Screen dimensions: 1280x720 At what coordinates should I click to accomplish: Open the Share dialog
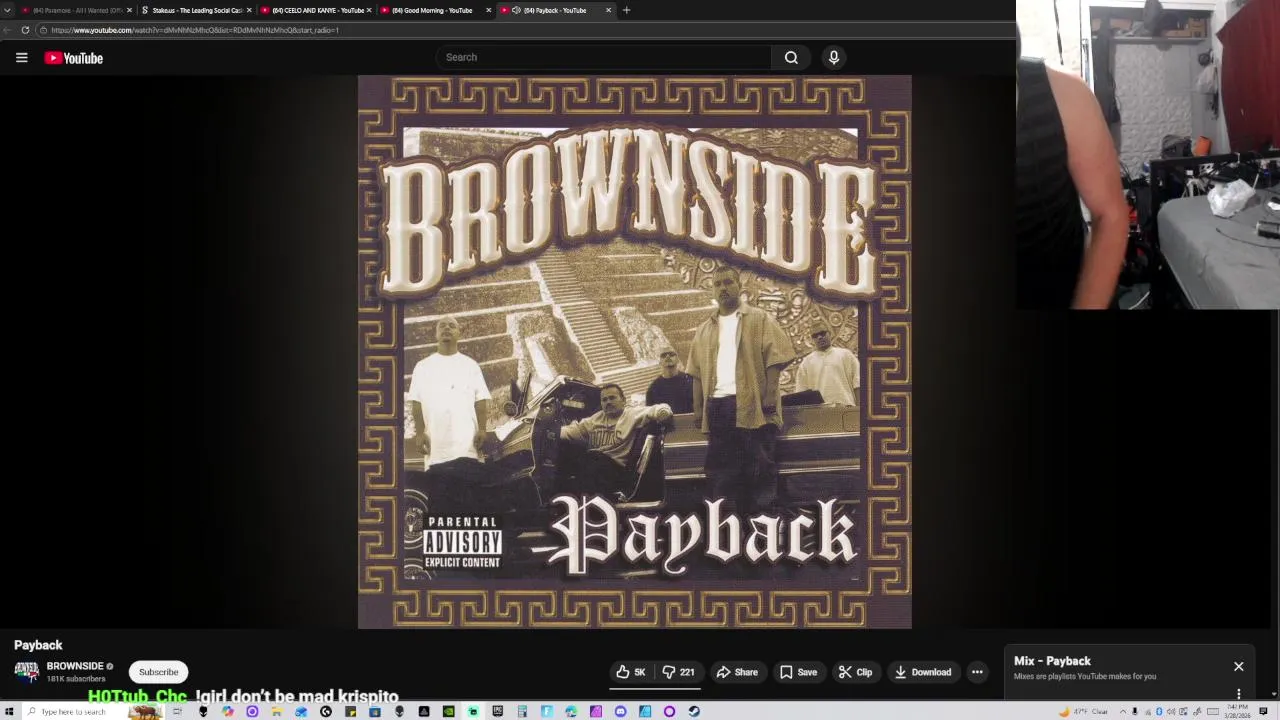(x=737, y=672)
